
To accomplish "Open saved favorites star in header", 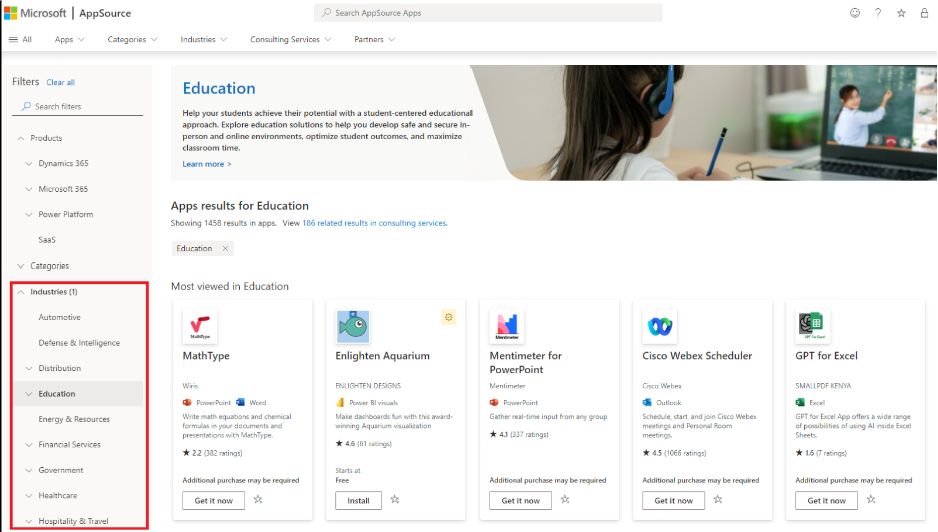I will [901, 13].
